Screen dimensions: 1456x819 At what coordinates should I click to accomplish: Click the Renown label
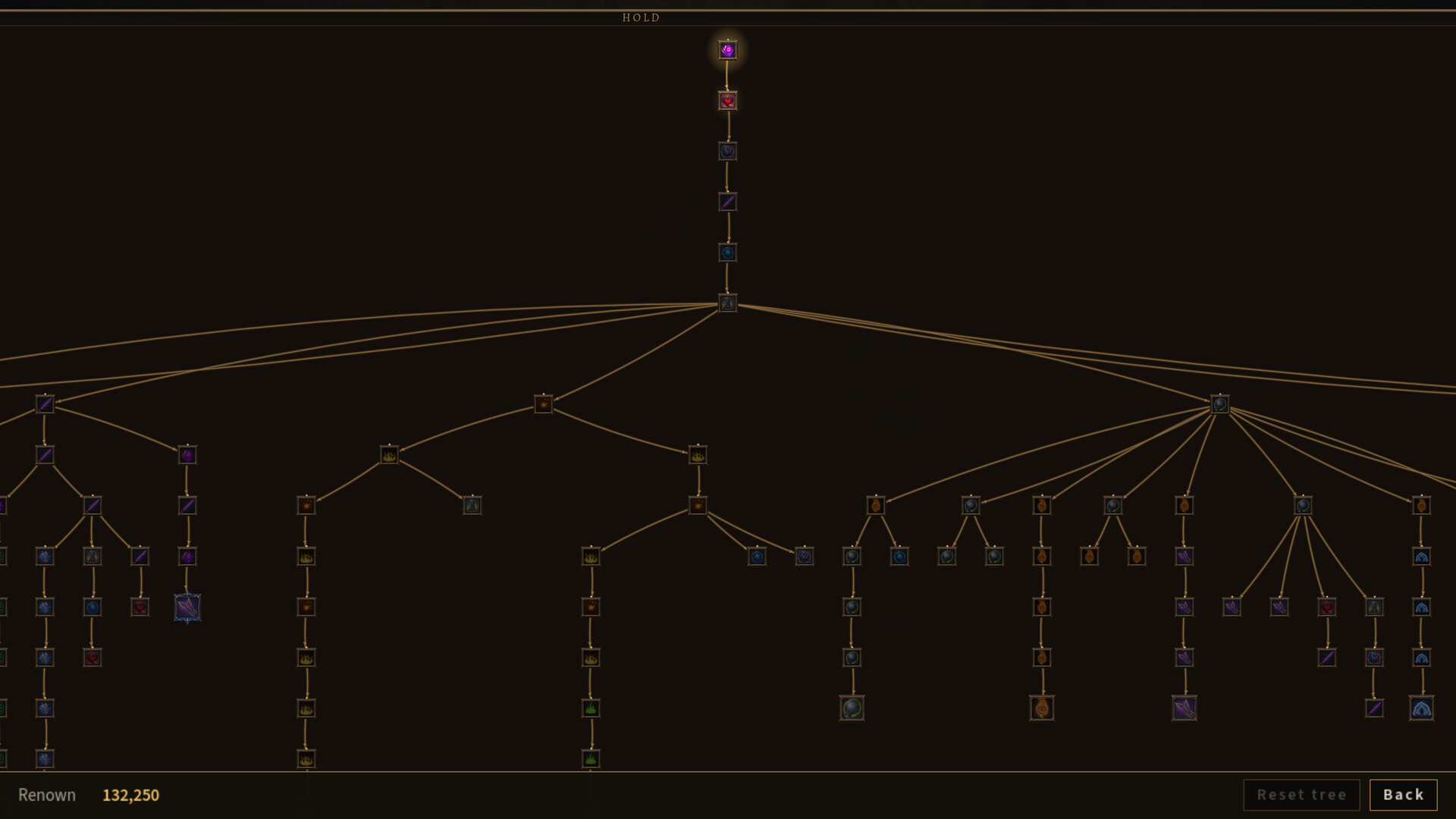[47, 795]
